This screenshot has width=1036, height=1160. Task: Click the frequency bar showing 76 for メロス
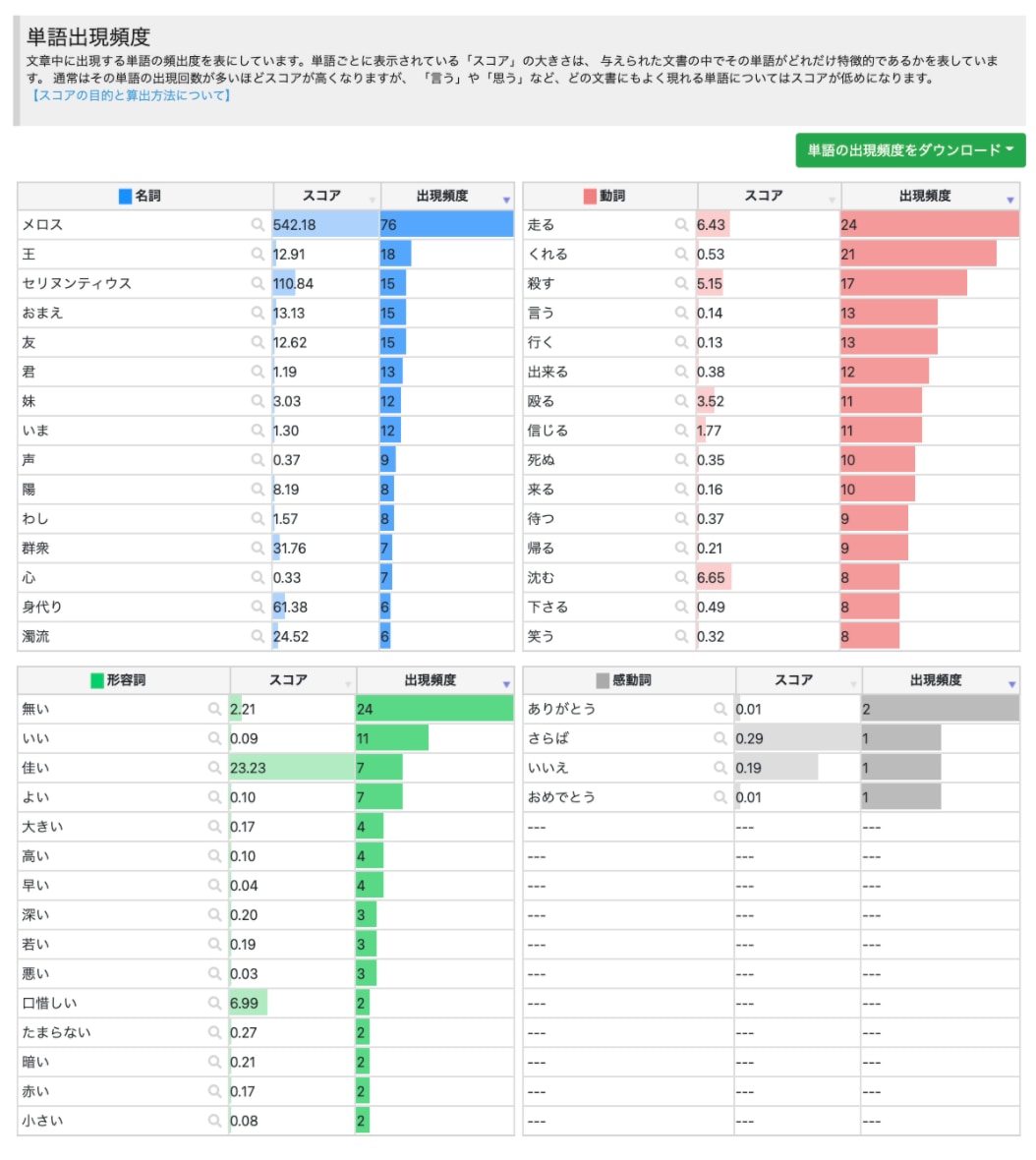(x=446, y=225)
